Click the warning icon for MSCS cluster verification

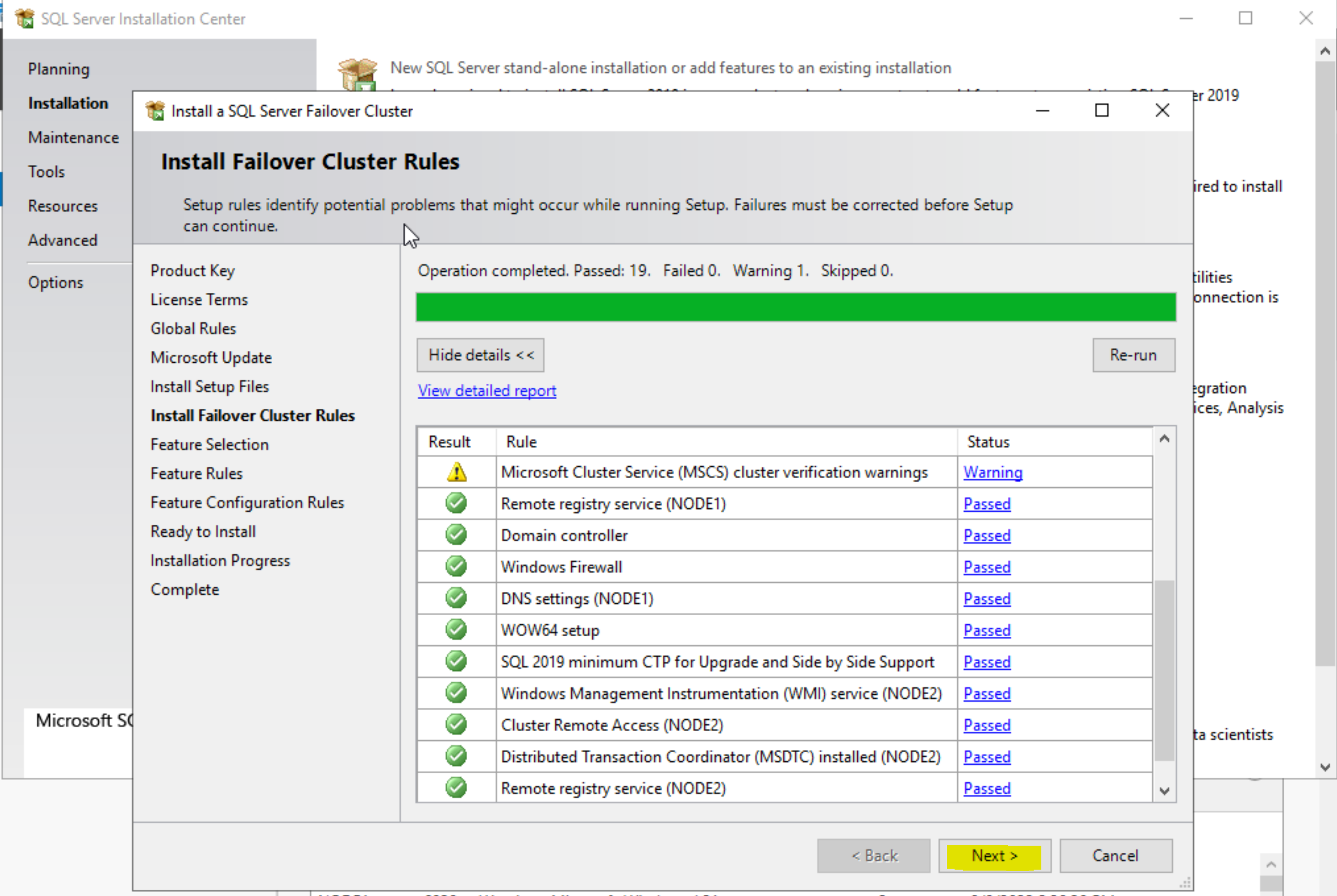pos(457,472)
